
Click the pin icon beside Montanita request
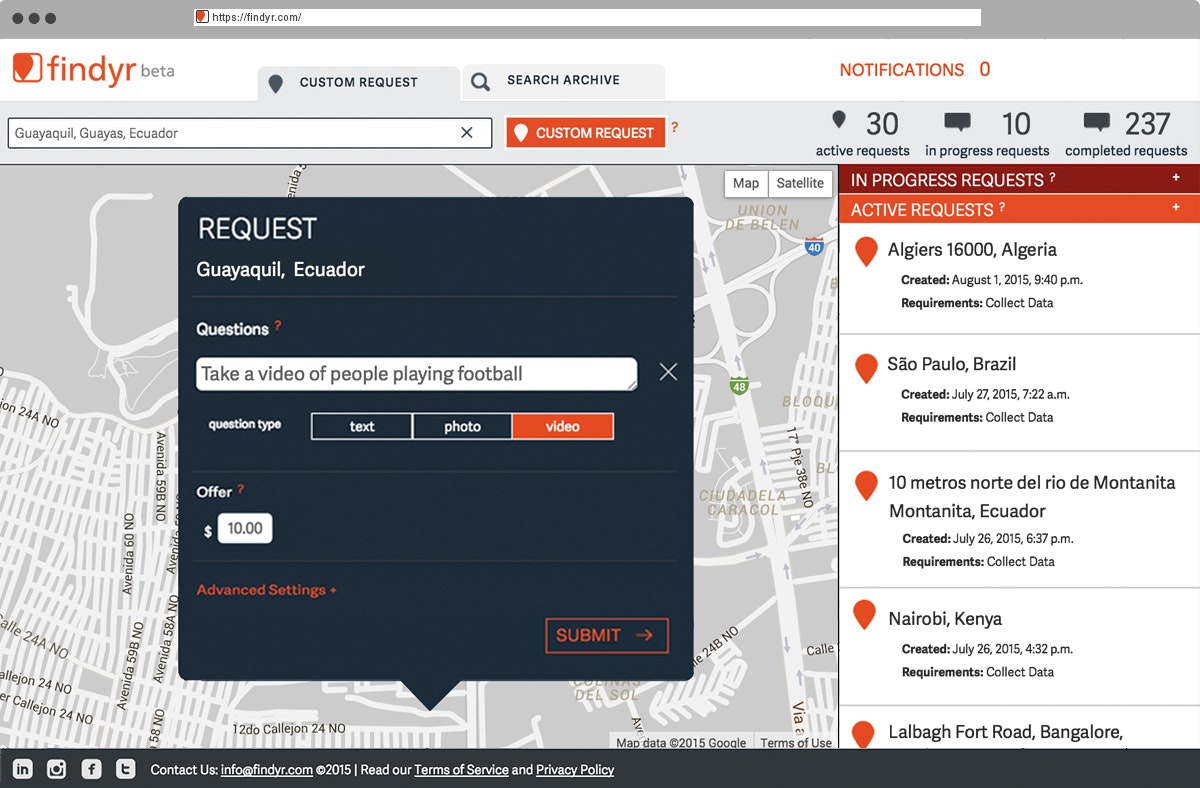coord(866,487)
